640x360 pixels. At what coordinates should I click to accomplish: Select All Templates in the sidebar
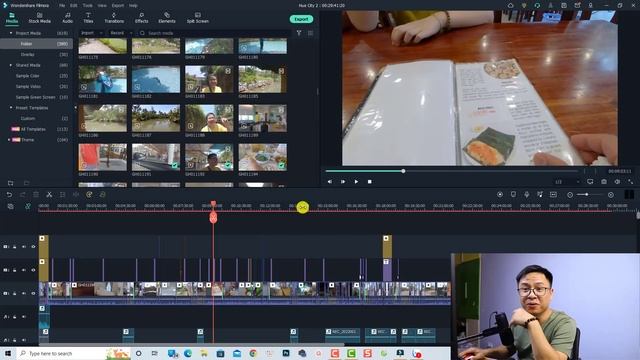coord(34,129)
